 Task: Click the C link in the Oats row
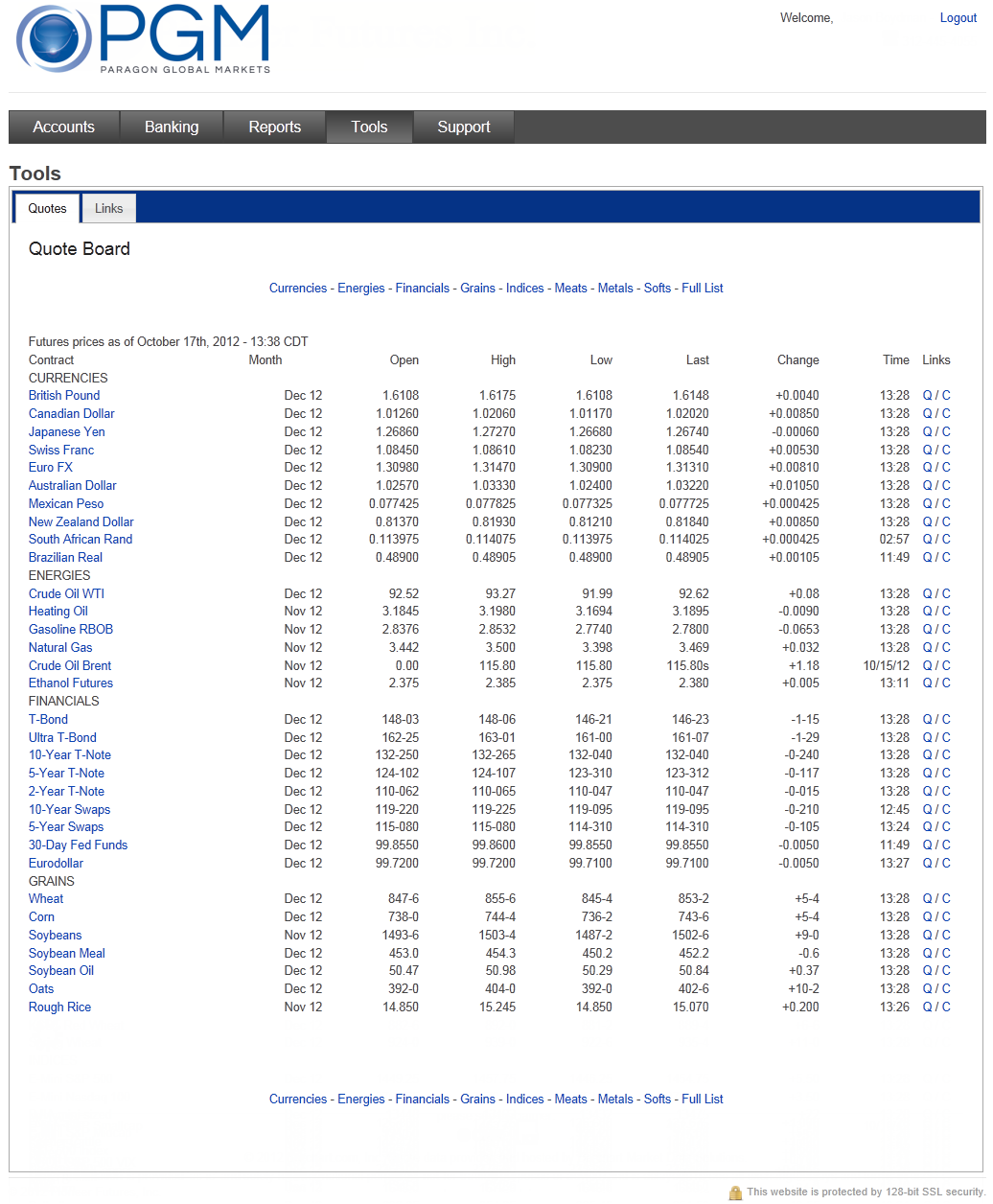click(x=946, y=989)
